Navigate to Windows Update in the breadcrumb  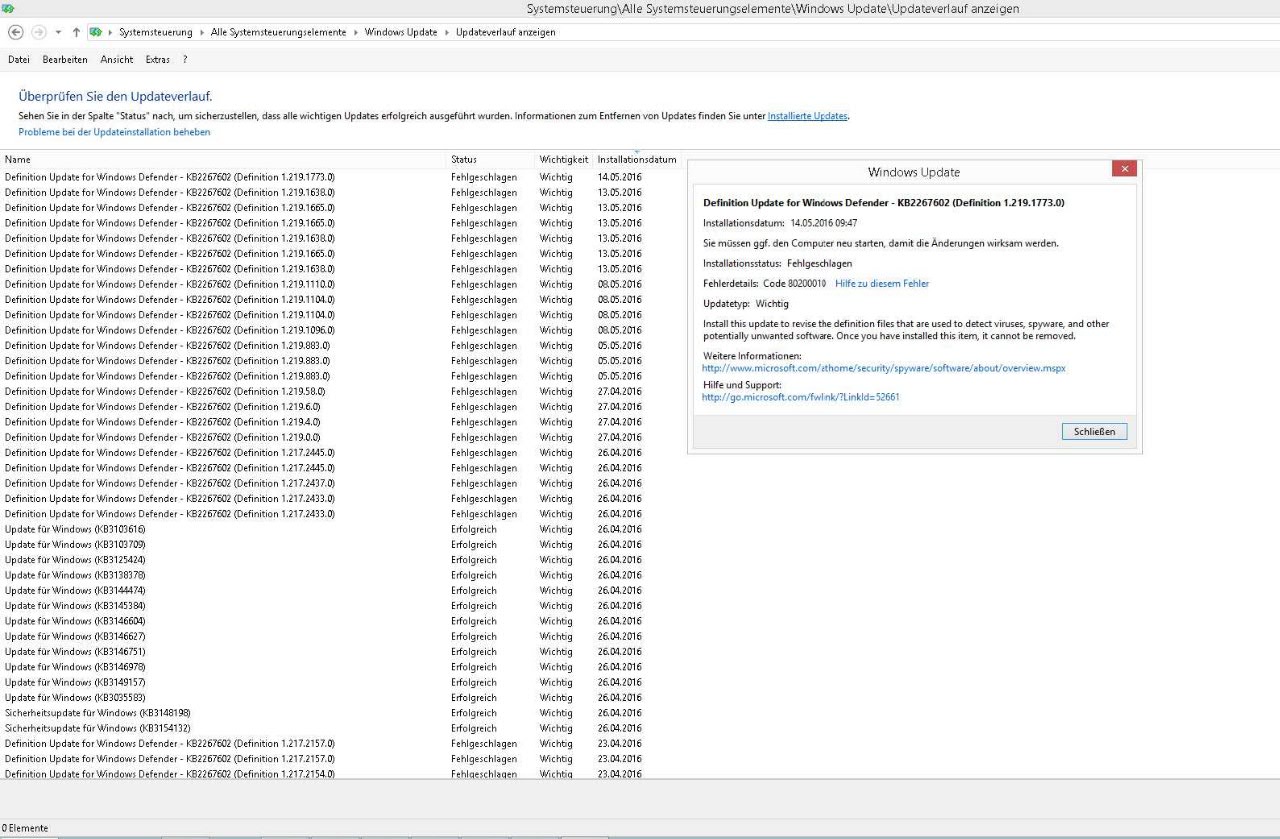point(401,32)
